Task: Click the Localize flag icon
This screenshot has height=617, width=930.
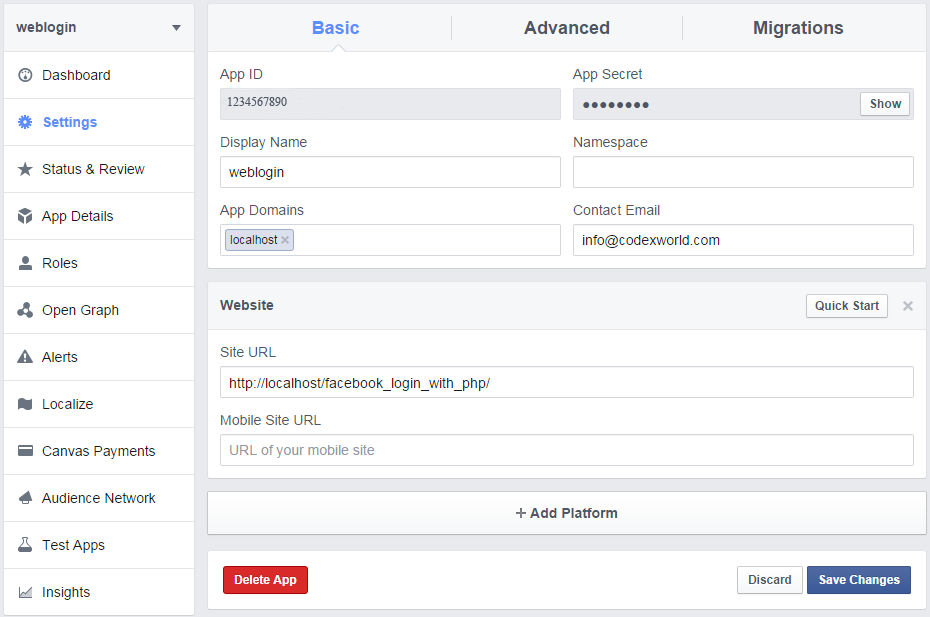Action: [25, 404]
